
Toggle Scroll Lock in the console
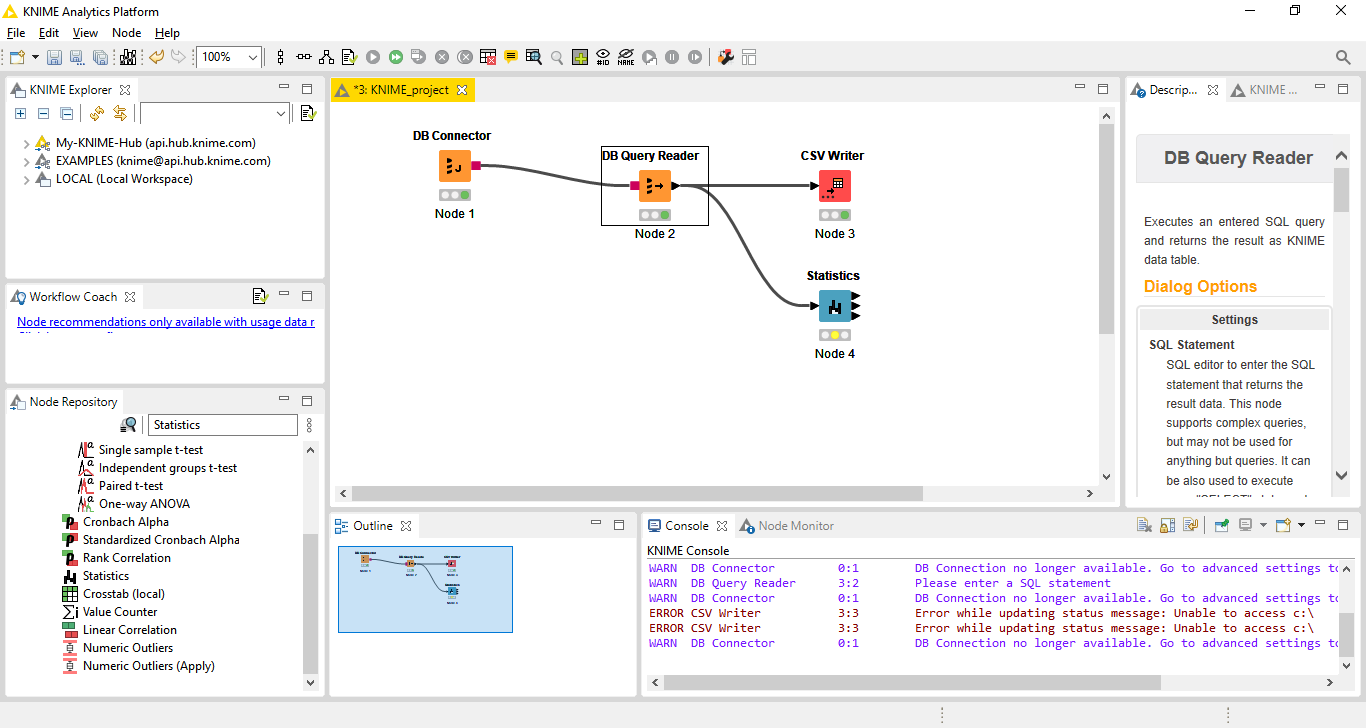(x=1167, y=525)
